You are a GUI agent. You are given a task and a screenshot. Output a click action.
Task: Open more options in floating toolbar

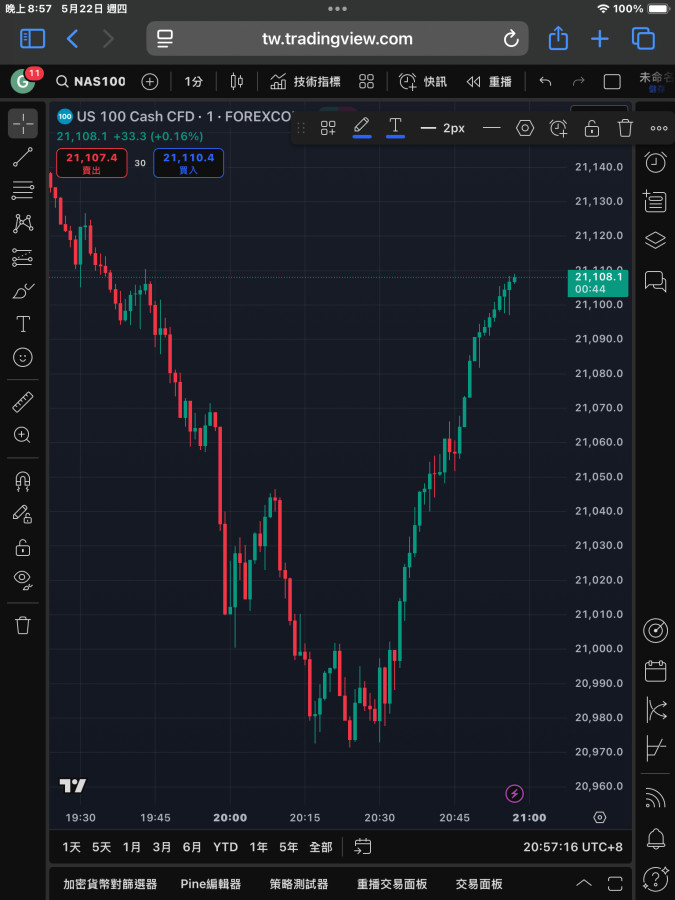[658, 128]
